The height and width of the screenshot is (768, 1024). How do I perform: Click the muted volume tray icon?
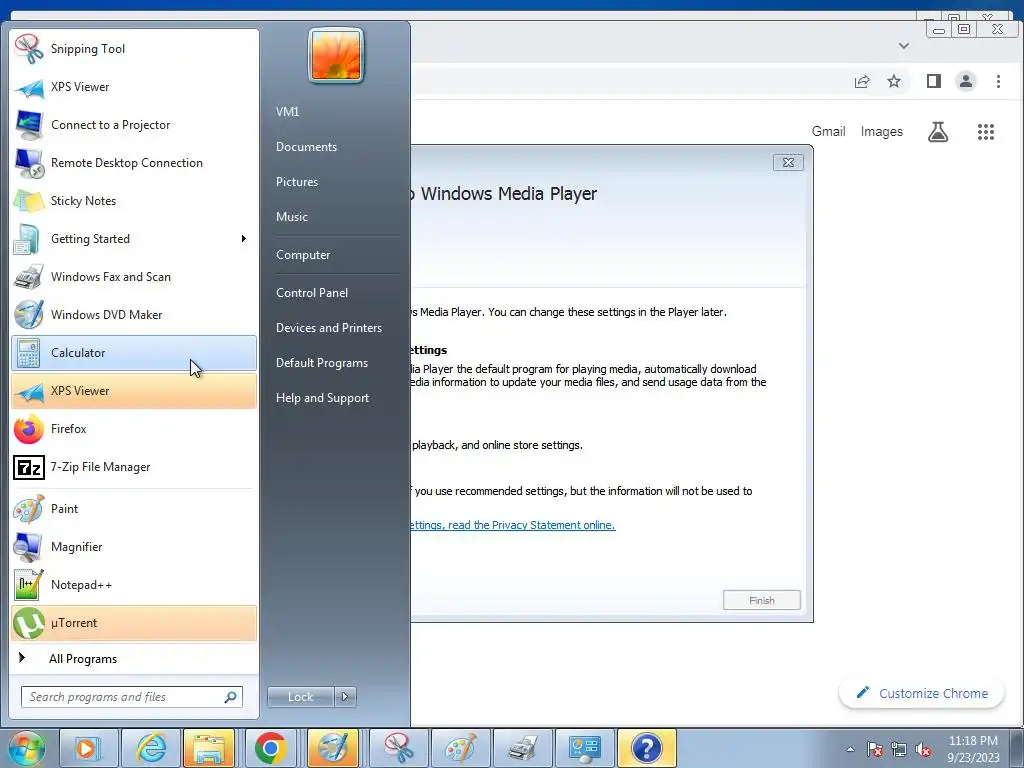tap(923, 749)
